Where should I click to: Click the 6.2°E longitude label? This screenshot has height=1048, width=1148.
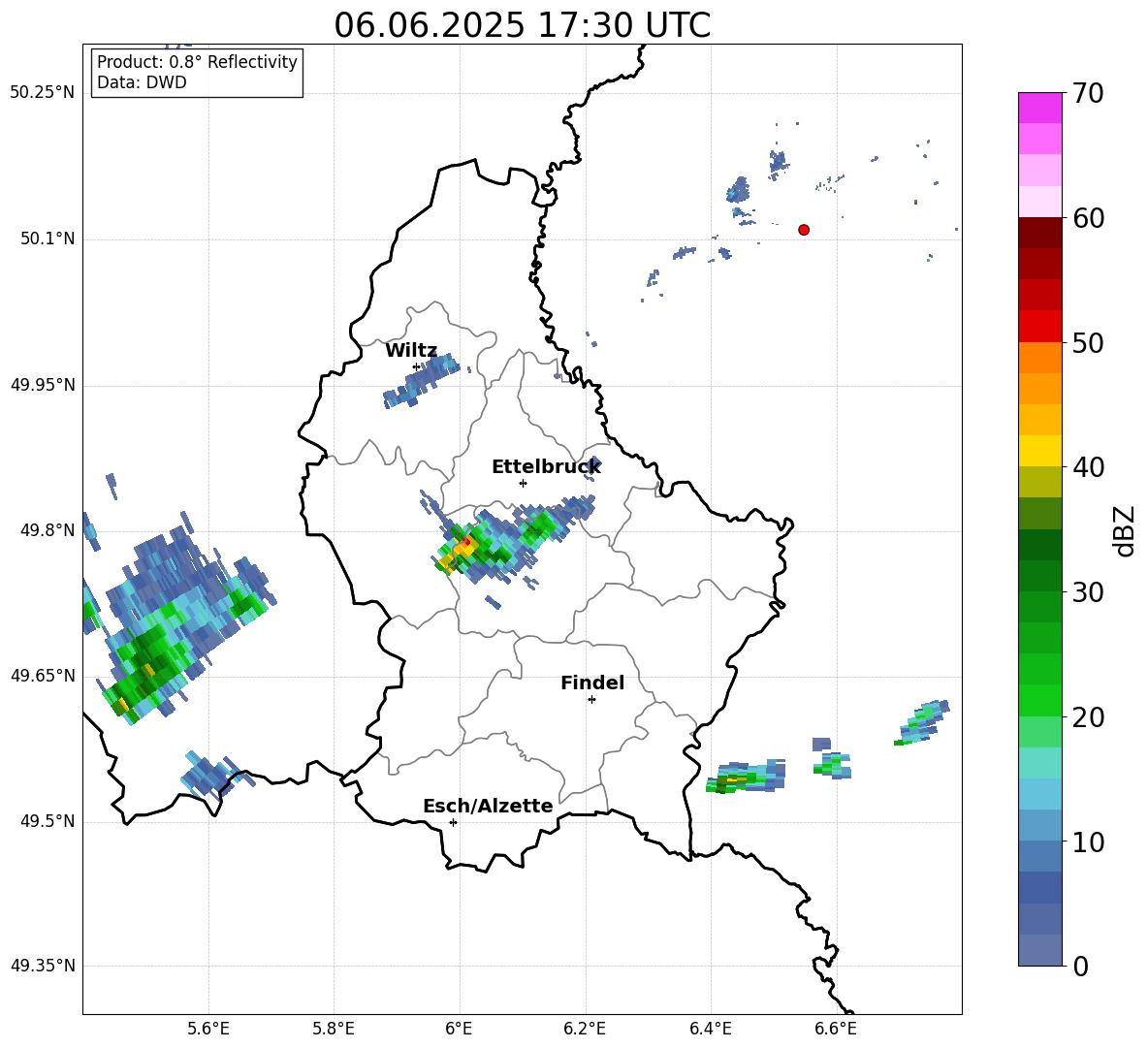(585, 1029)
